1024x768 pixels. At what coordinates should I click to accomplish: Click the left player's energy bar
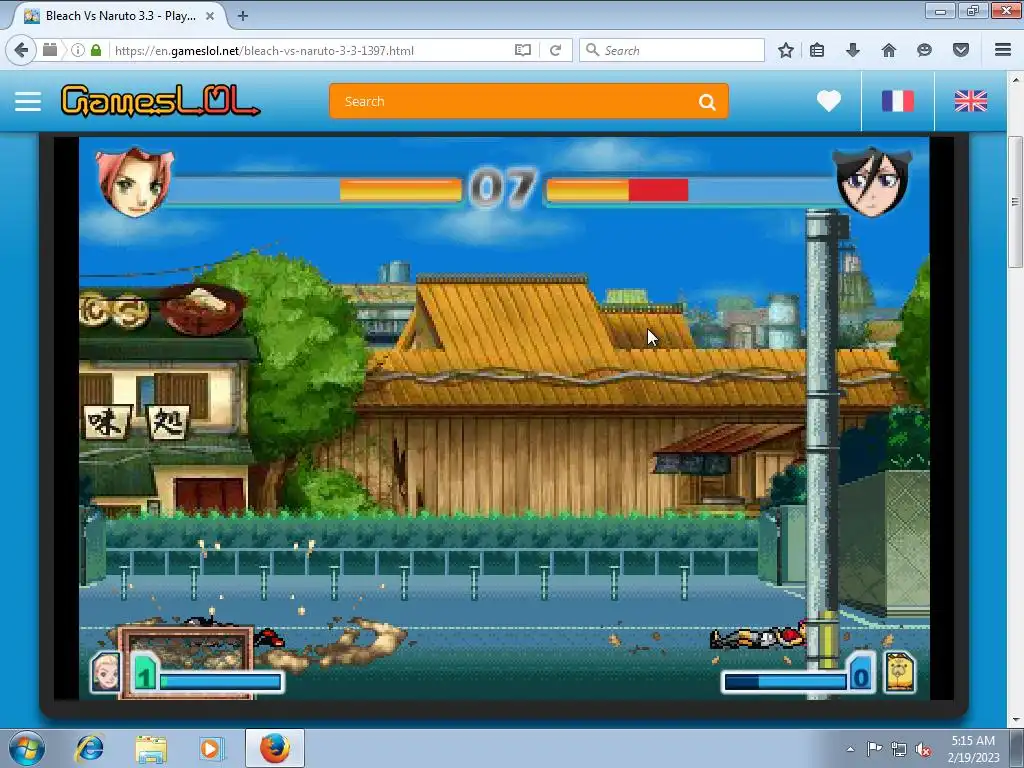click(x=221, y=682)
